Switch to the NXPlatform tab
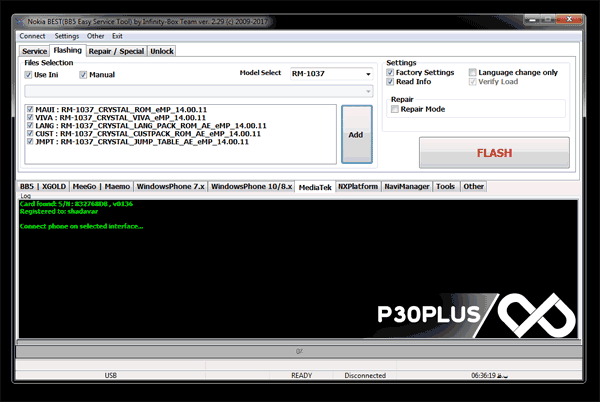Screen dimensions: 600x402 (x=358, y=187)
